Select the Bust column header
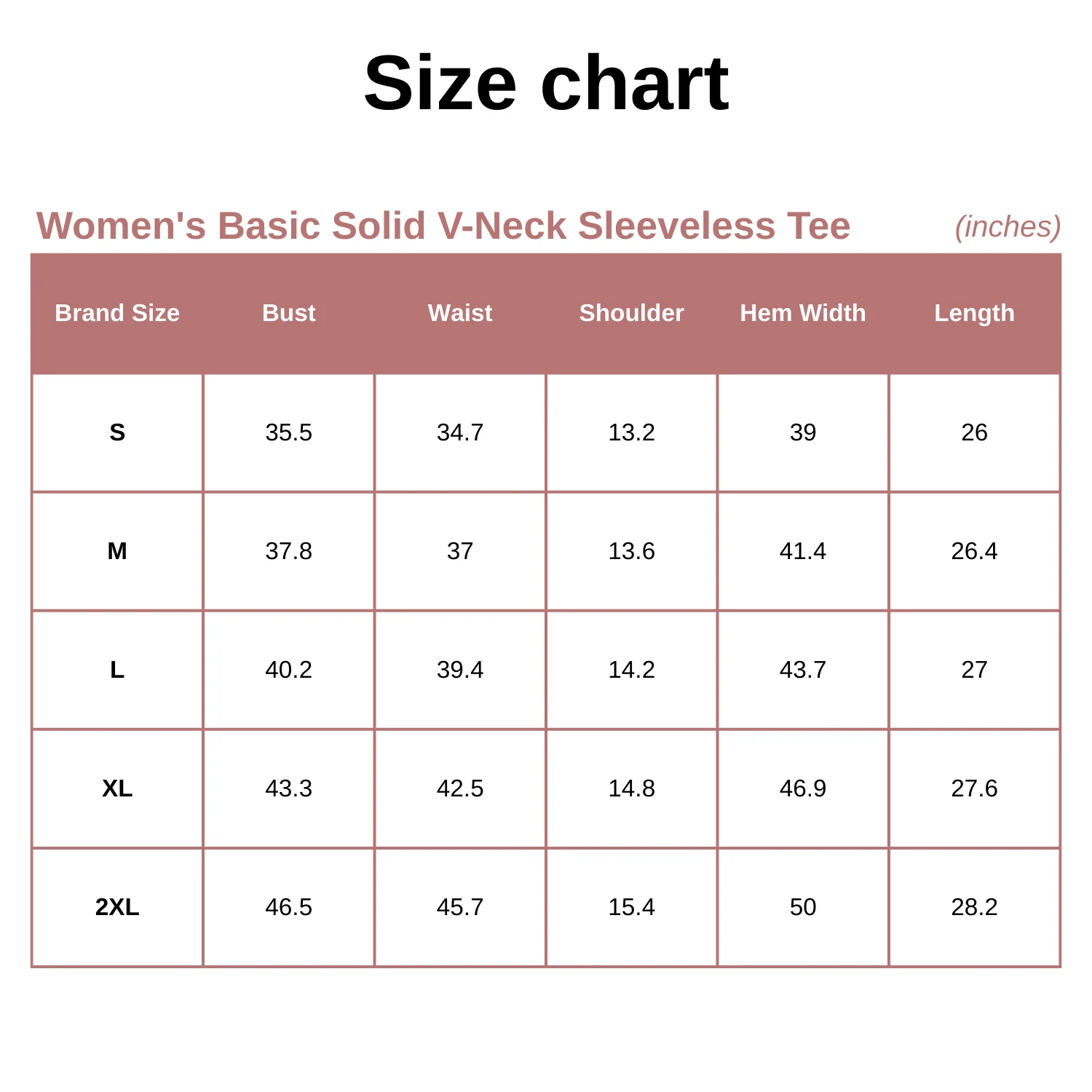Screen dimensions: 1092x1092 click(x=289, y=313)
